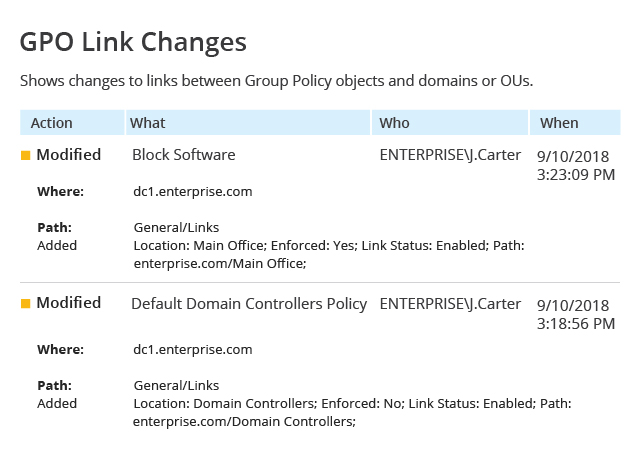640x450 pixels.
Task: Select dc1.enterprise.com under Block Software
Action: [x=193, y=192]
